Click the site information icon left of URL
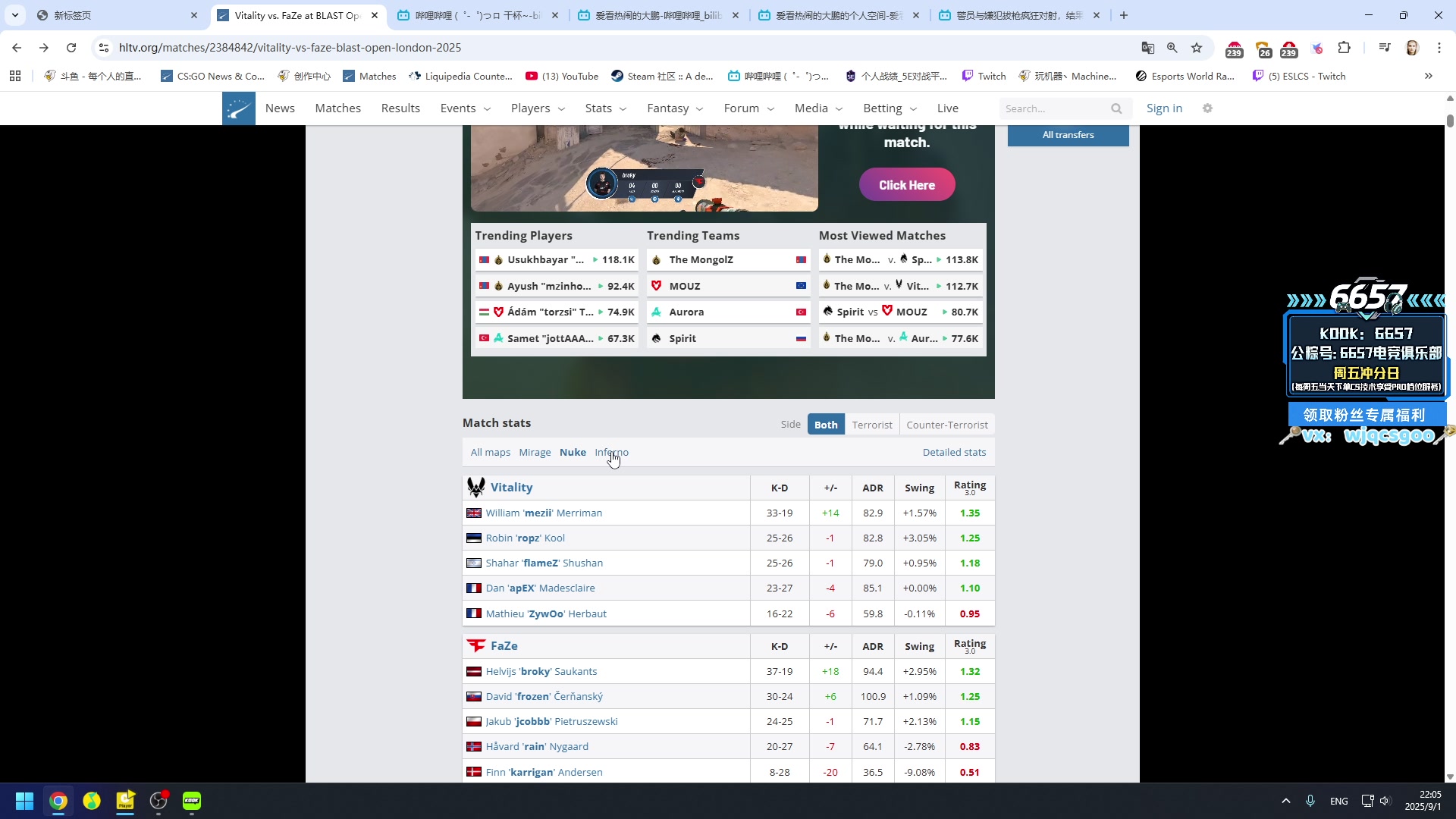 tap(104, 48)
